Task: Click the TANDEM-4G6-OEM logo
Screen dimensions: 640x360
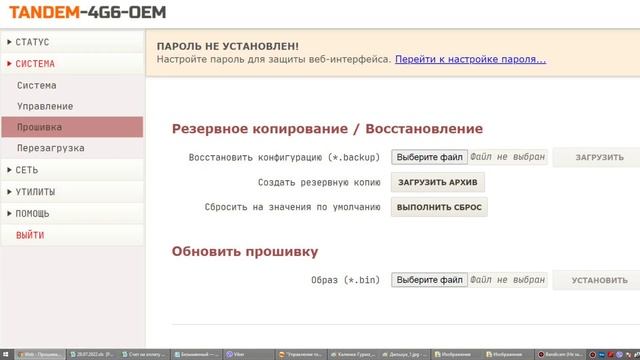Action: pyautogui.click(x=87, y=12)
